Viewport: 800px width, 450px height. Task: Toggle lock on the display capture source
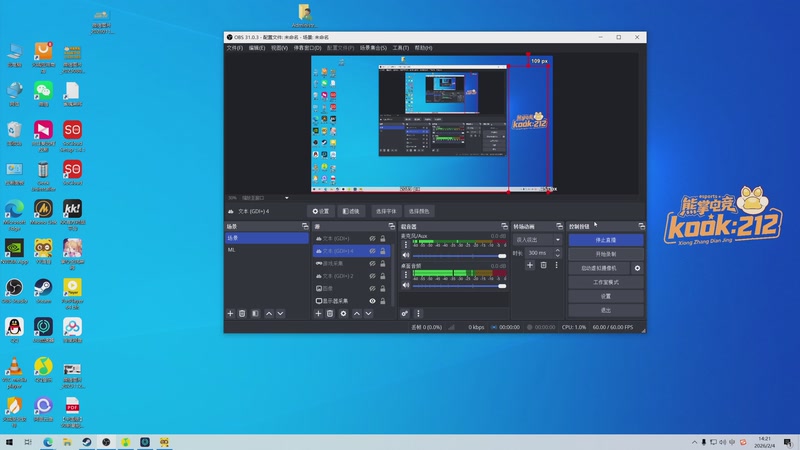(x=383, y=301)
